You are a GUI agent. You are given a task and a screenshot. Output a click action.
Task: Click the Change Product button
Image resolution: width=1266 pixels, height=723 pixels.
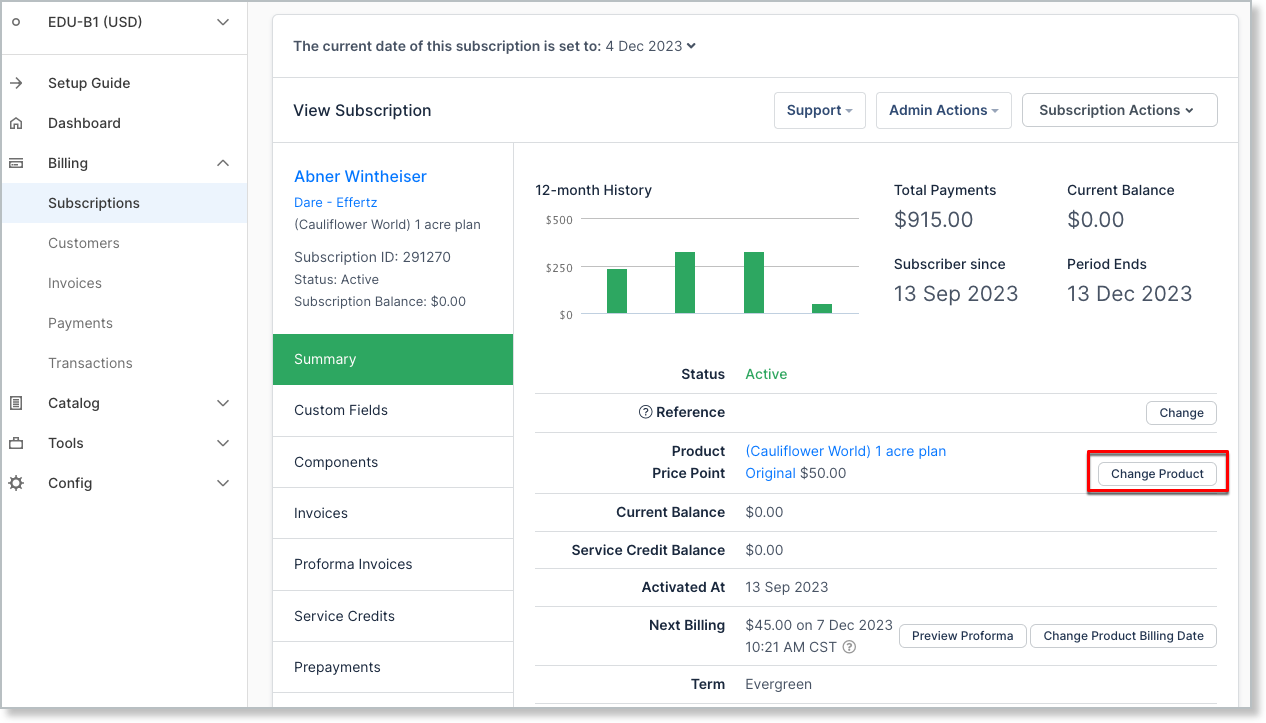point(1157,473)
